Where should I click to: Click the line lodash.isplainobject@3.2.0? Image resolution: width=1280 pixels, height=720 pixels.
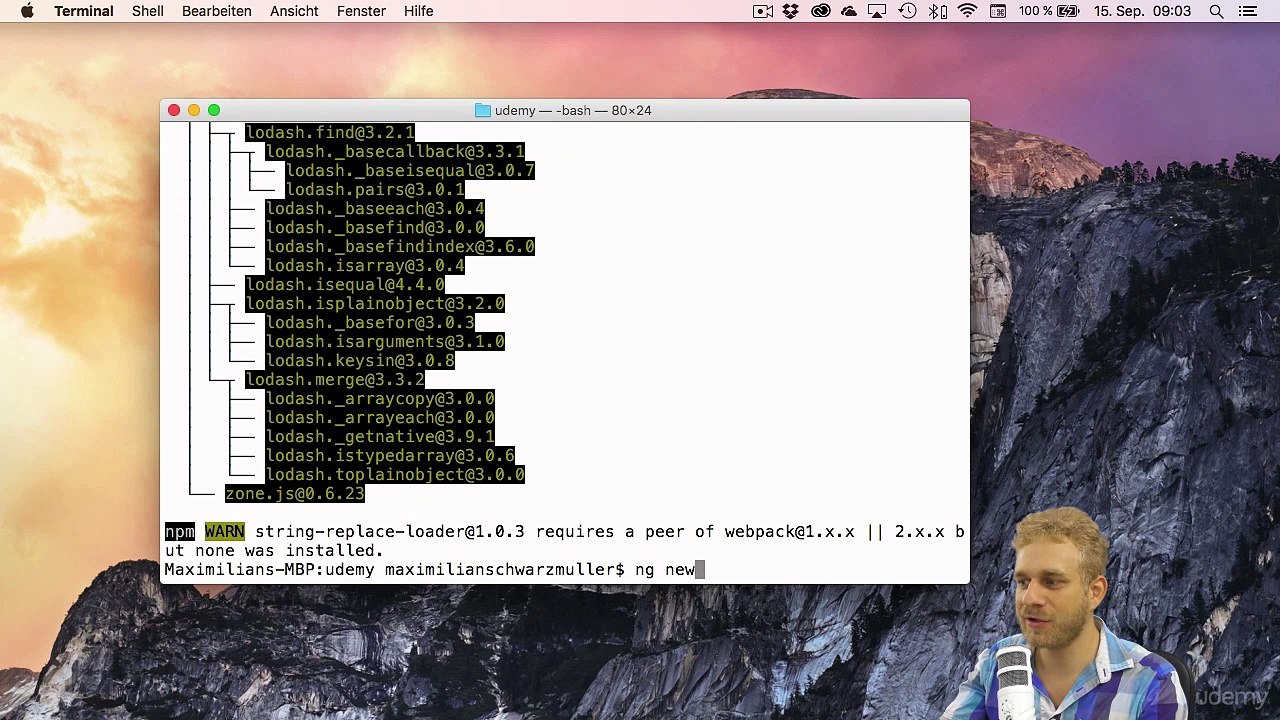click(x=375, y=303)
